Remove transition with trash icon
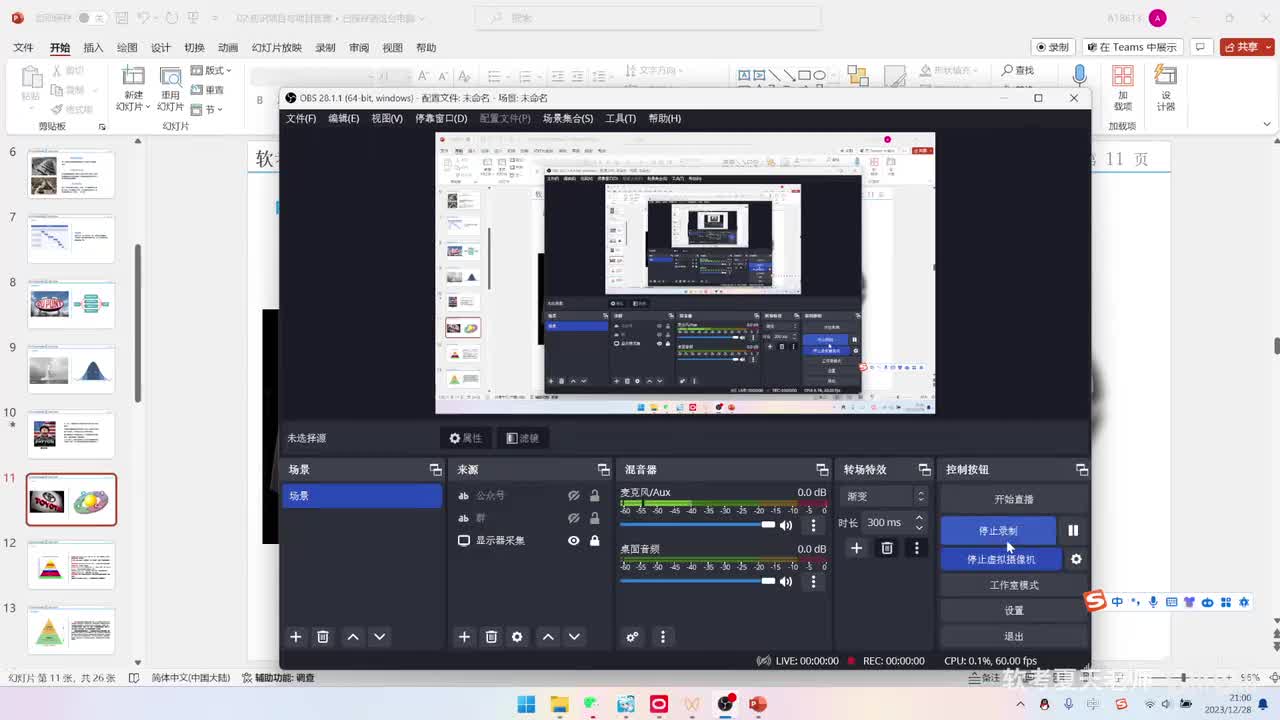The width and height of the screenshot is (1280, 720). point(887,548)
